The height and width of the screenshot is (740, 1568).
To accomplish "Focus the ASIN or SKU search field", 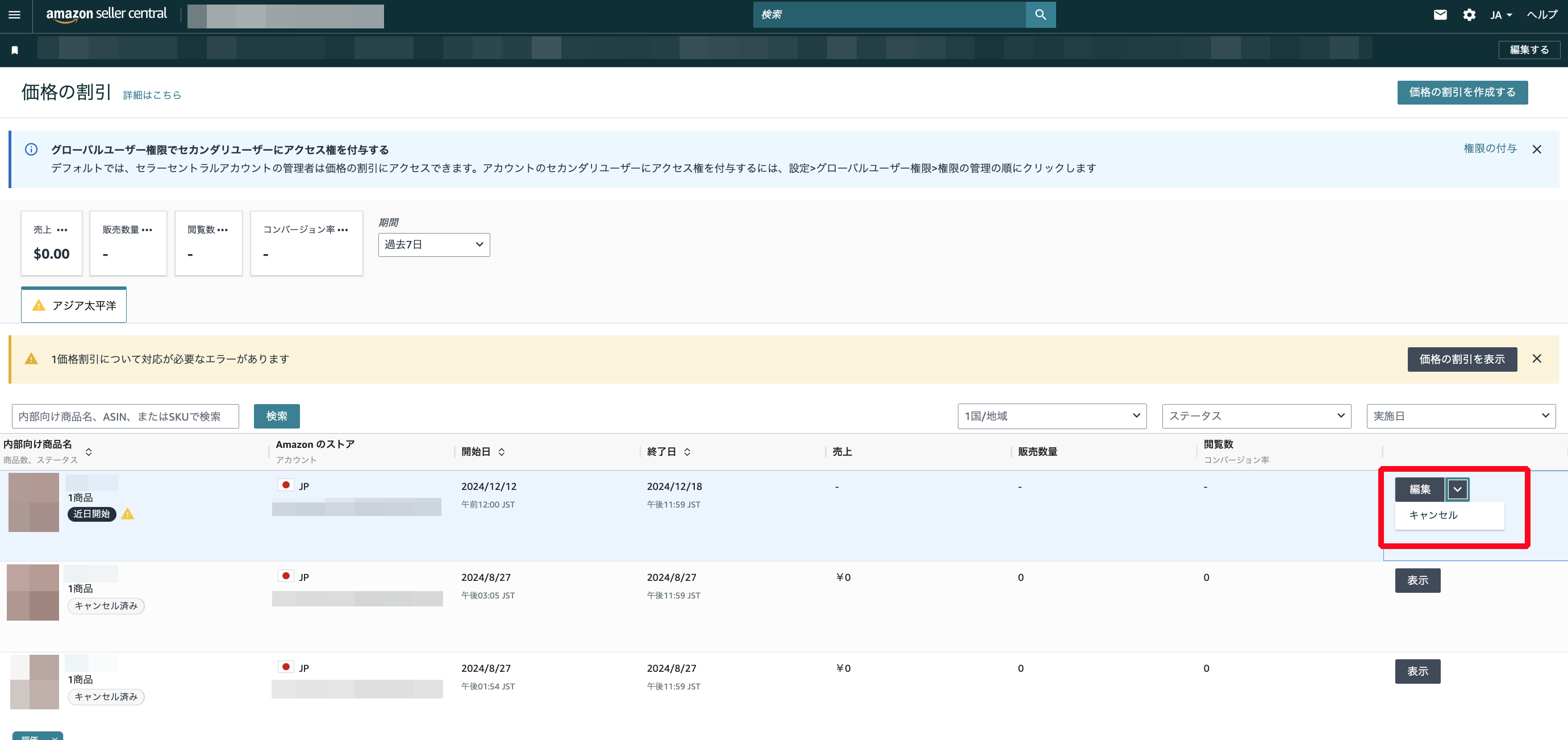I will pos(126,417).
